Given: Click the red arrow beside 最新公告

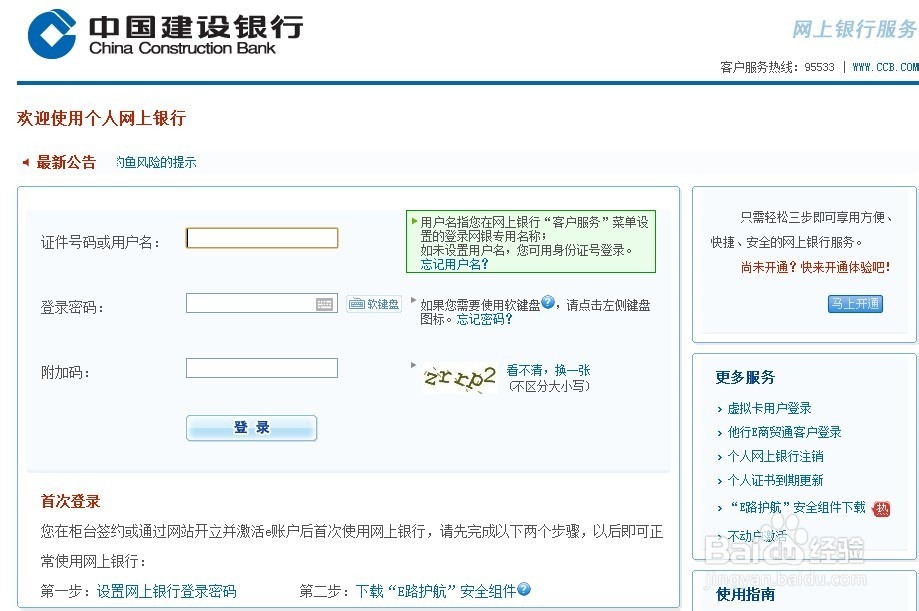Looking at the screenshot, I should pyautogui.click(x=24, y=162).
